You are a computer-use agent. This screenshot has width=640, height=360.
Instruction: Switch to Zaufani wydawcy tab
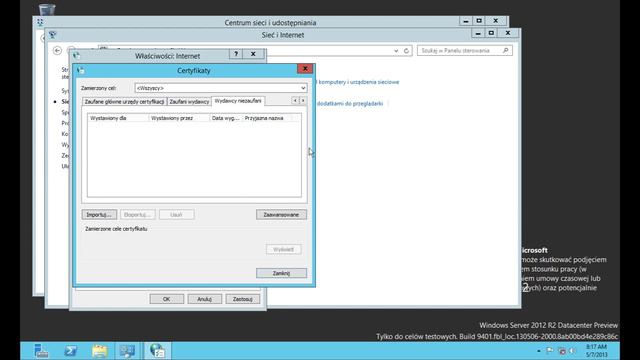189,102
